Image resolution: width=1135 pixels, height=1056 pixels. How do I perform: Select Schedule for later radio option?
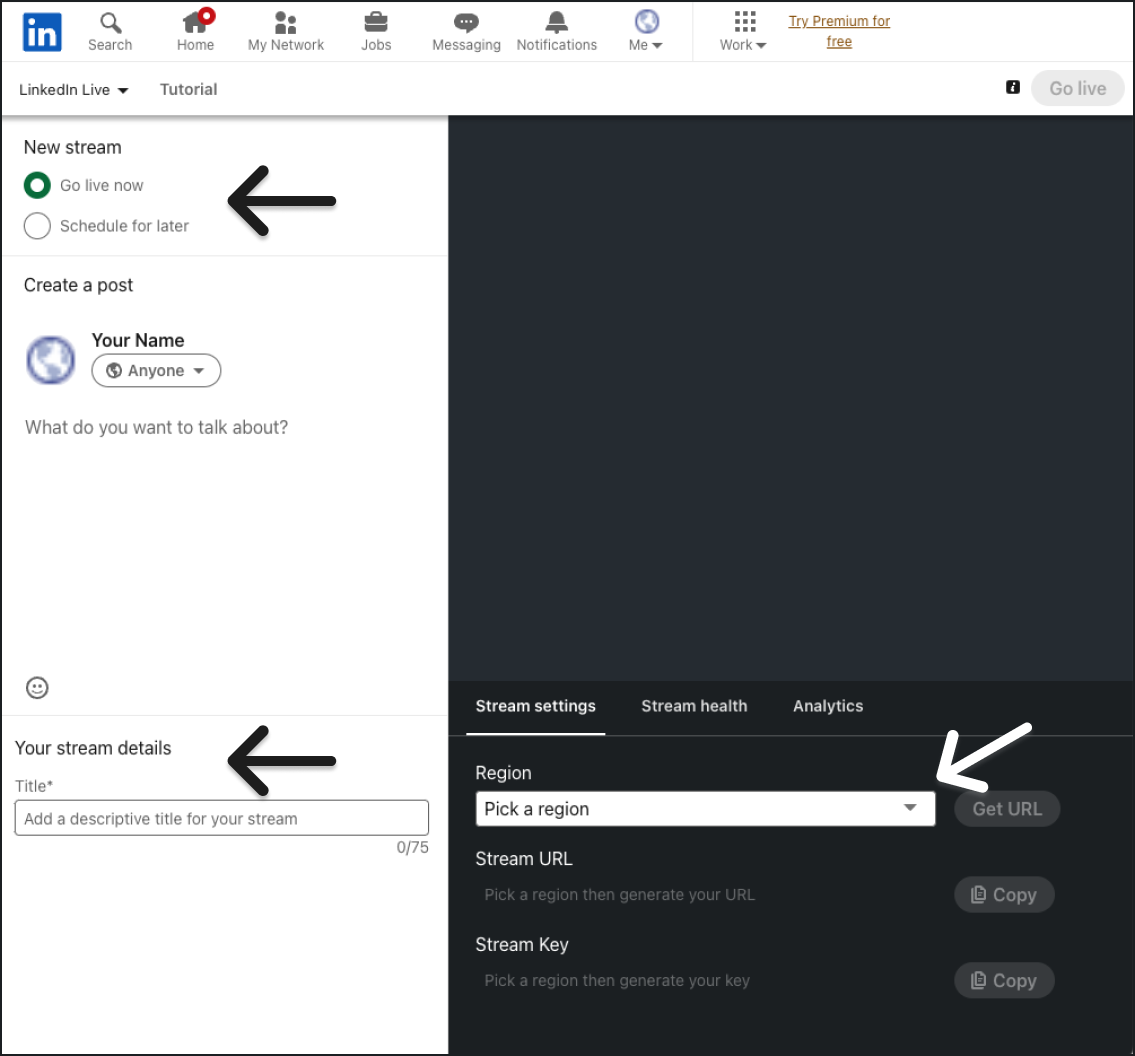coord(37,226)
